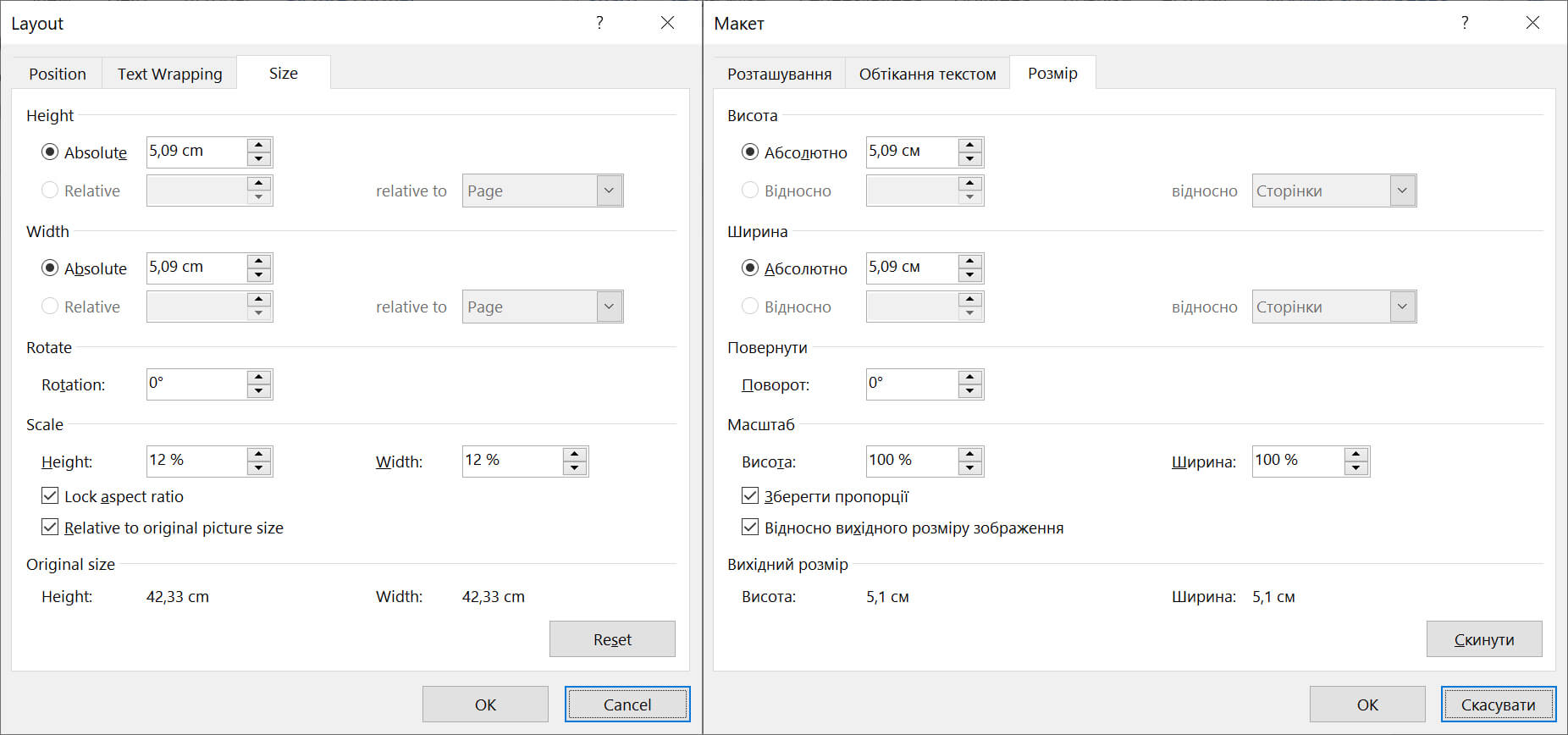1568x735 pixels.
Task: Uncheck Relative to original picture size
Action: click(x=50, y=528)
